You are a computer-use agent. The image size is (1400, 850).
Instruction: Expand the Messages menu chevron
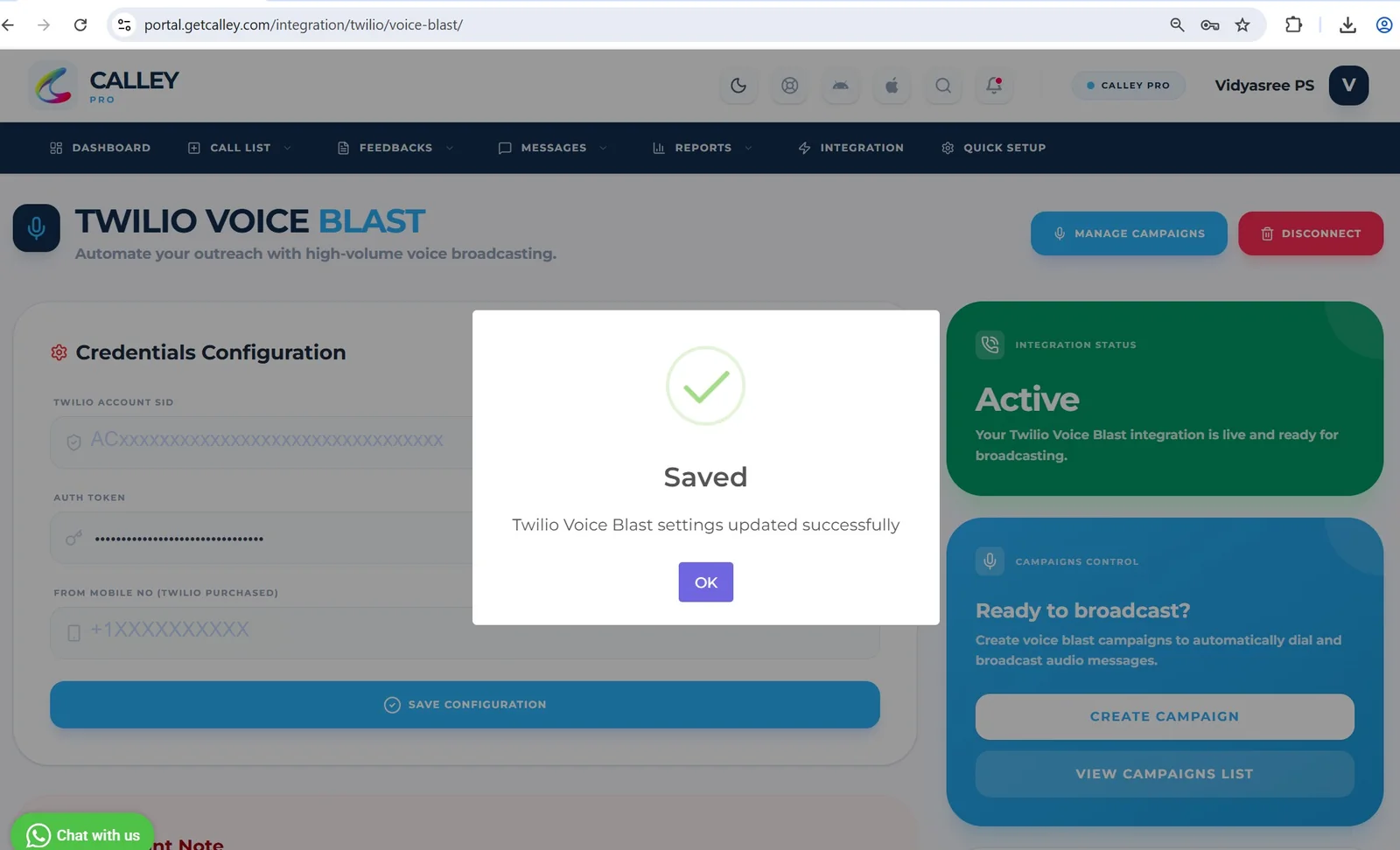(603, 148)
